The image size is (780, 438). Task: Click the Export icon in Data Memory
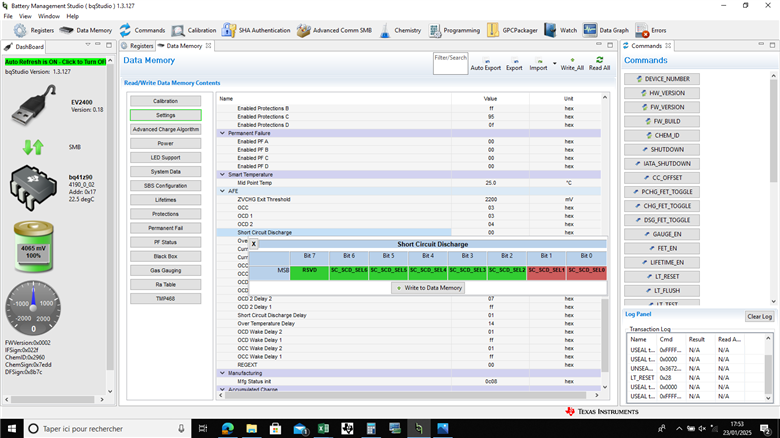click(515, 60)
